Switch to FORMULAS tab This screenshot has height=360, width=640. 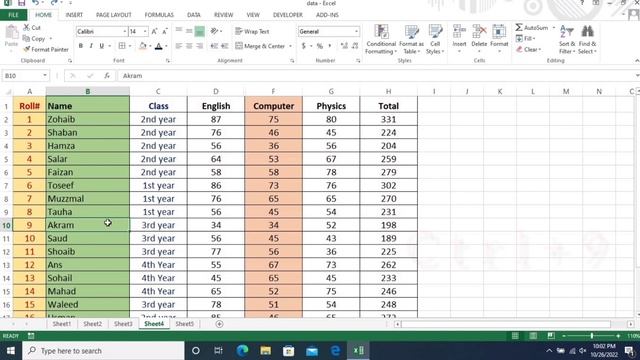pyautogui.click(x=159, y=15)
